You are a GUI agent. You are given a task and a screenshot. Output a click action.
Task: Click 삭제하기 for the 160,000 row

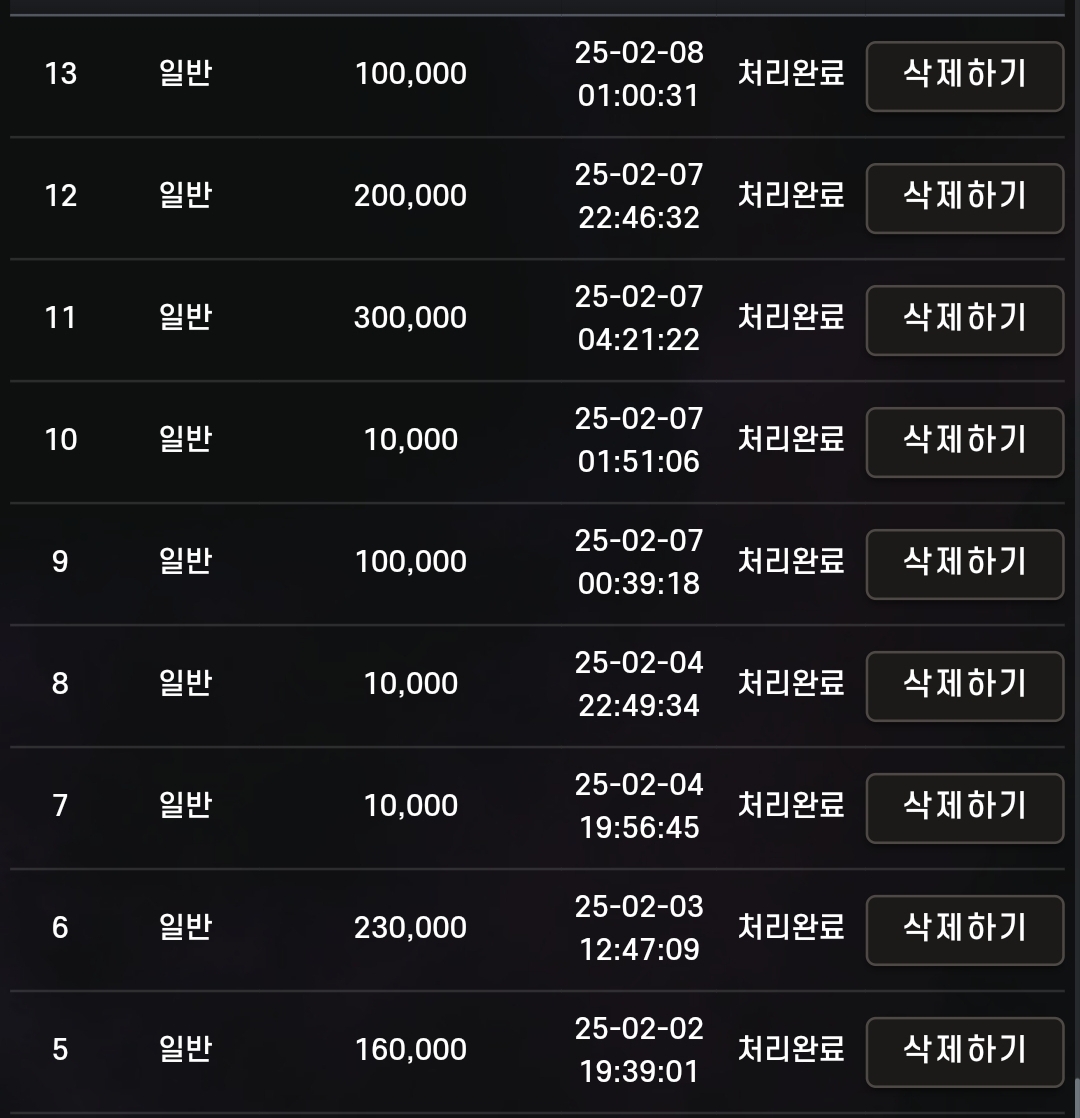pyautogui.click(x=964, y=1051)
